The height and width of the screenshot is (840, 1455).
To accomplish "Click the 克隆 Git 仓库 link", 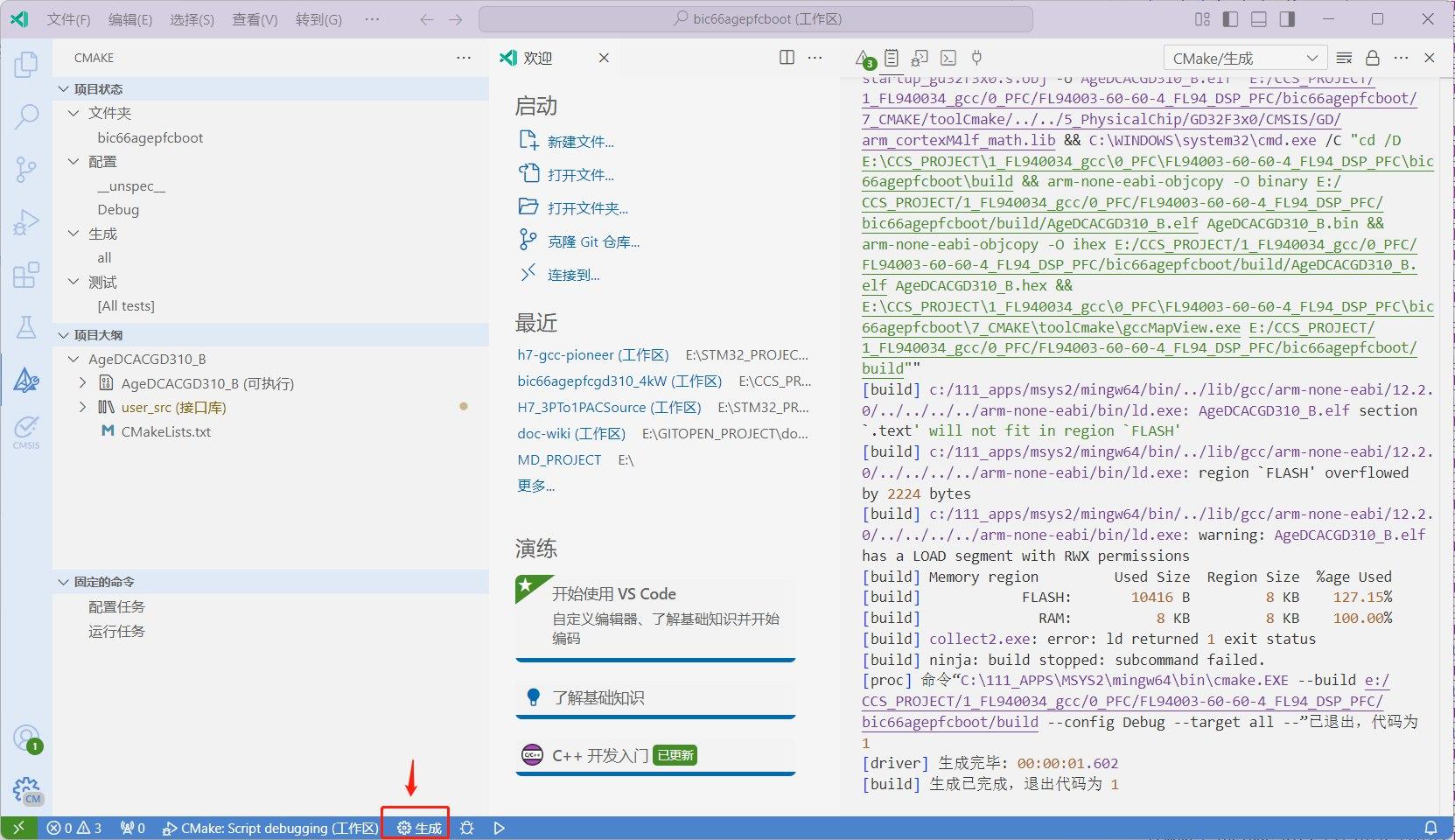I will pyautogui.click(x=593, y=241).
